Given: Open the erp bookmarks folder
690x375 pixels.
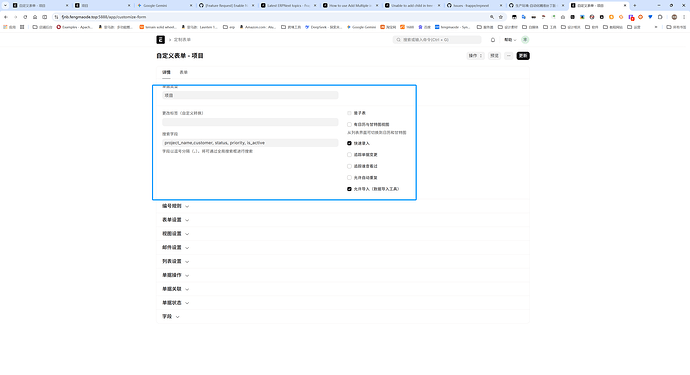Looking at the screenshot, I should pos(229,27).
